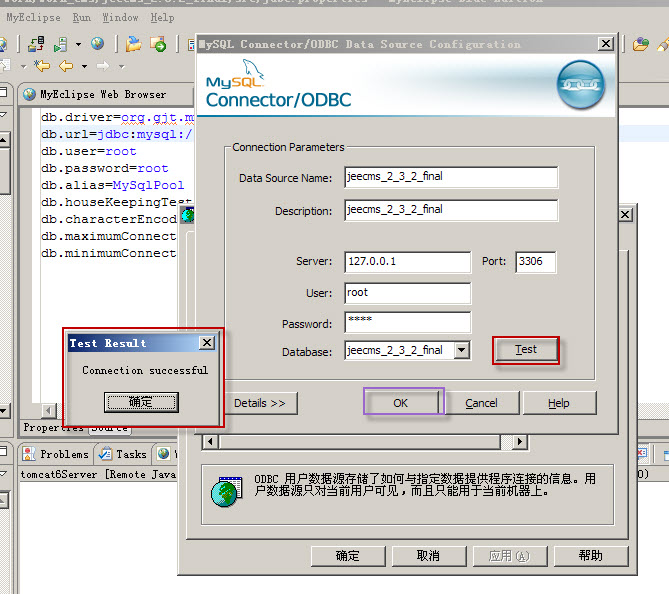Click Cancel in the ODBC configuration dialog

pyautogui.click(x=481, y=403)
